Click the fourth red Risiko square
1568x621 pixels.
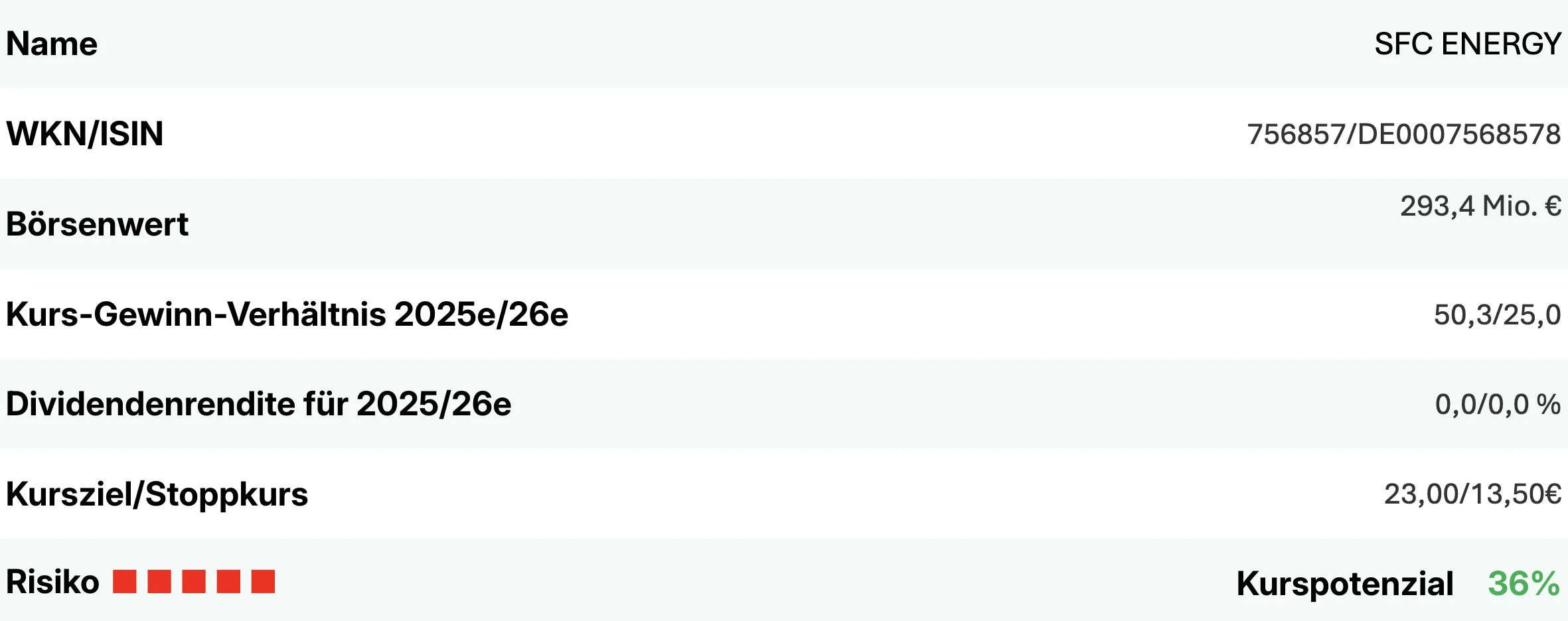(228, 581)
